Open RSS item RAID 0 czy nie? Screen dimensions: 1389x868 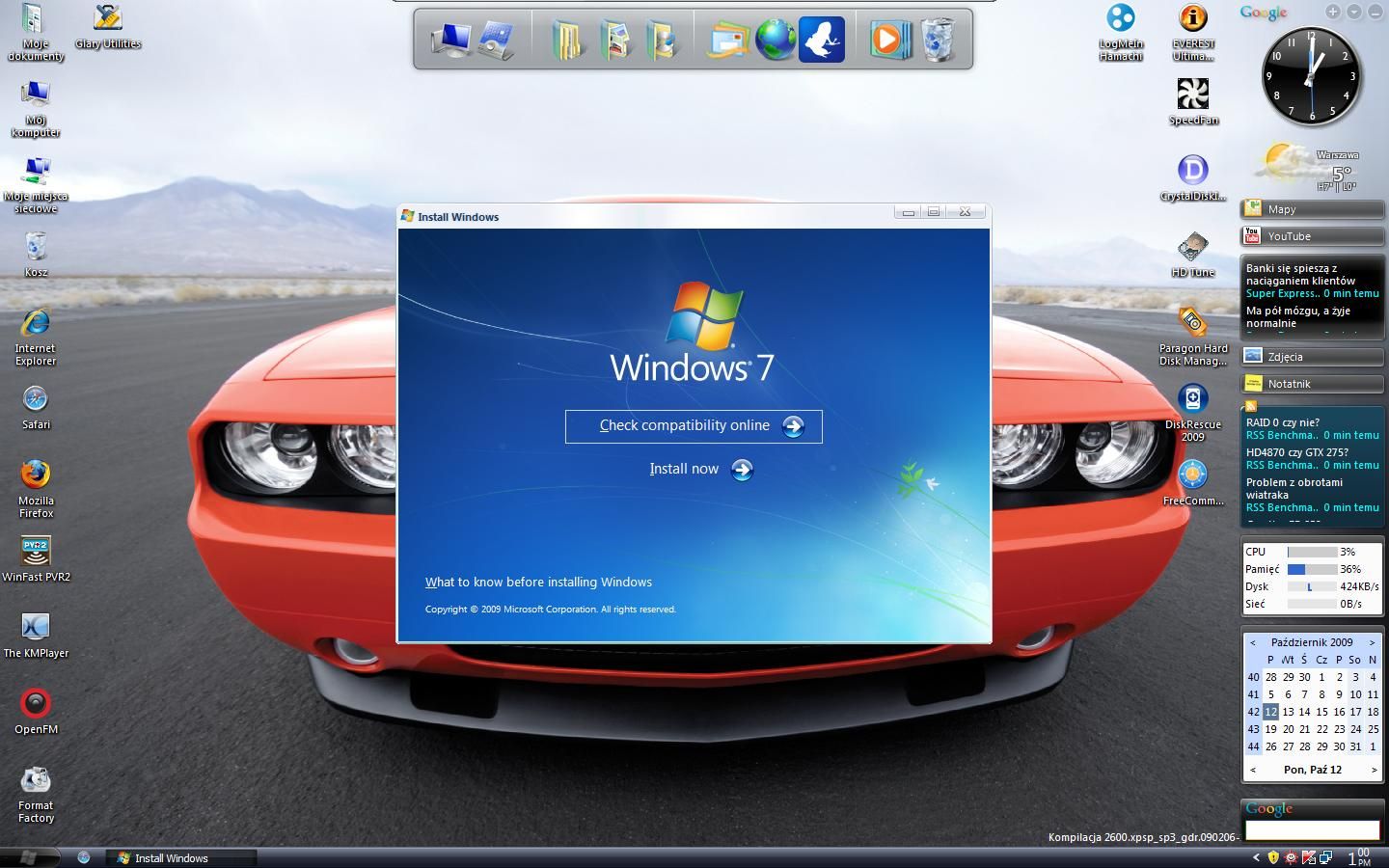pyautogui.click(x=1282, y=422)
